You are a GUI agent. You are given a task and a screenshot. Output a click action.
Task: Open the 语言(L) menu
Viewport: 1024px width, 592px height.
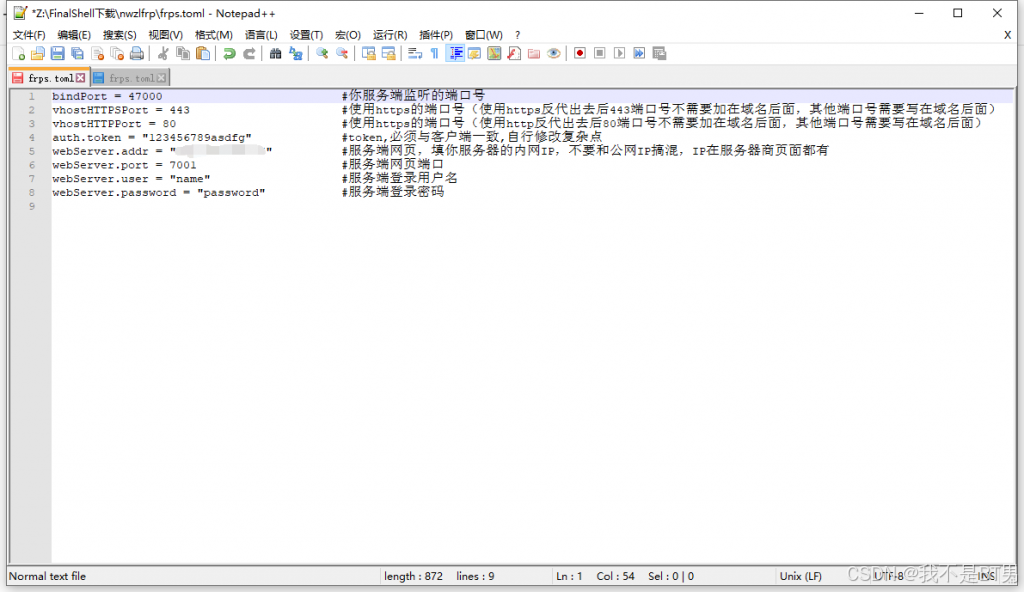tap(261, 35)
